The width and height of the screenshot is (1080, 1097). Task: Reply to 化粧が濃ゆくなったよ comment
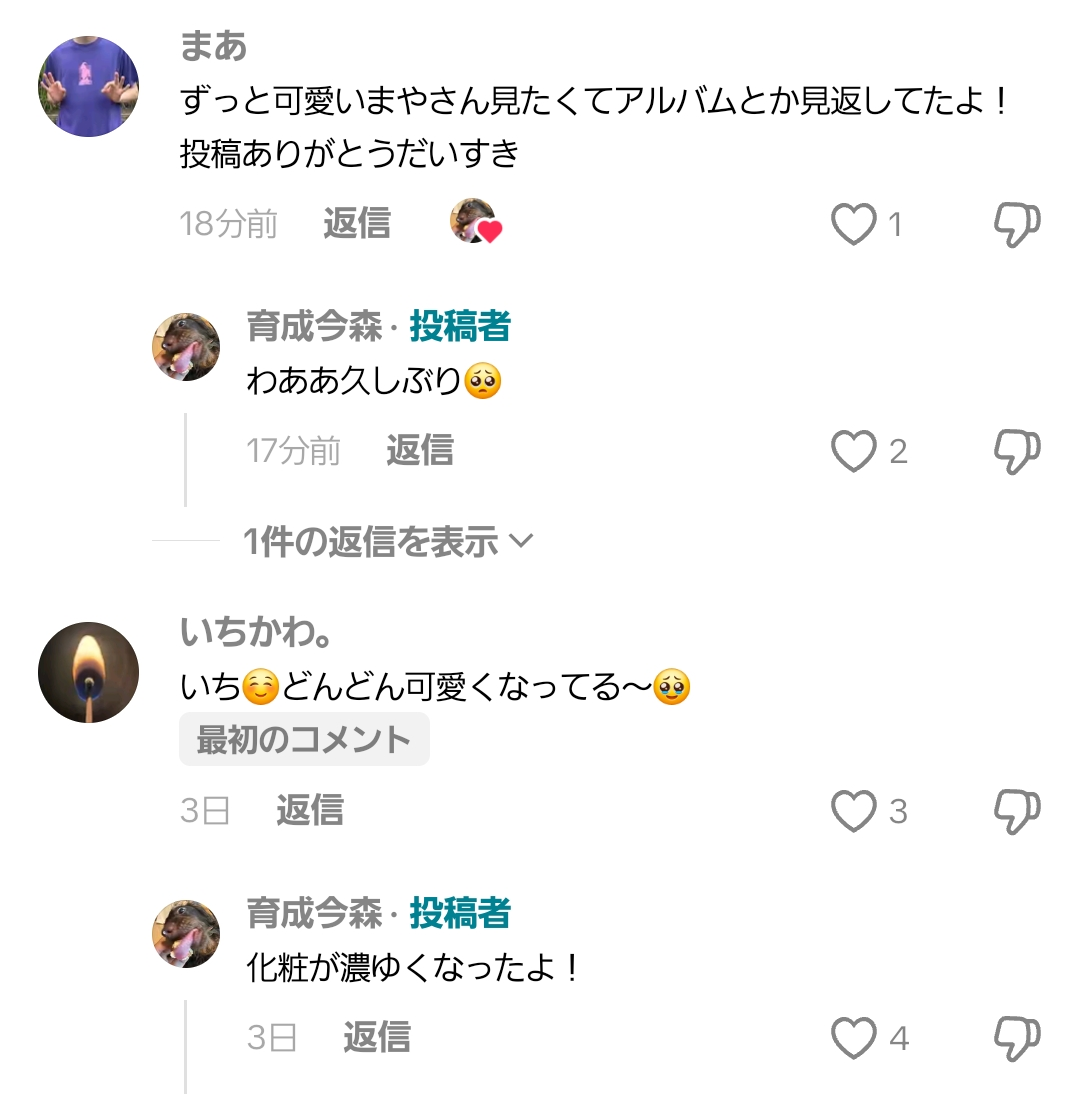click(377, 1038)
